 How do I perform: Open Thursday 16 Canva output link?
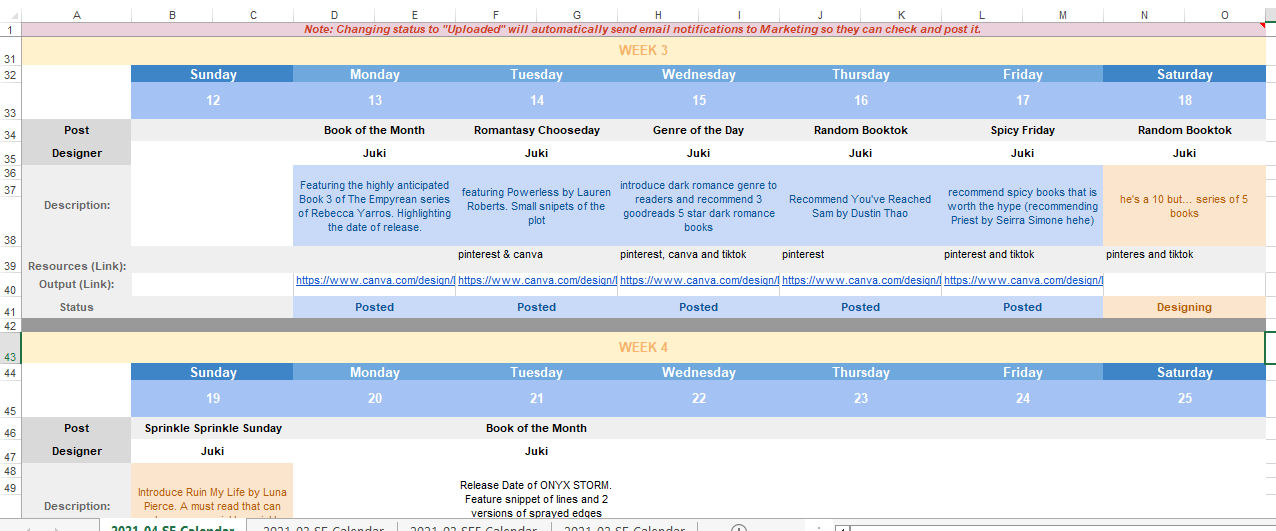point(861,281)
